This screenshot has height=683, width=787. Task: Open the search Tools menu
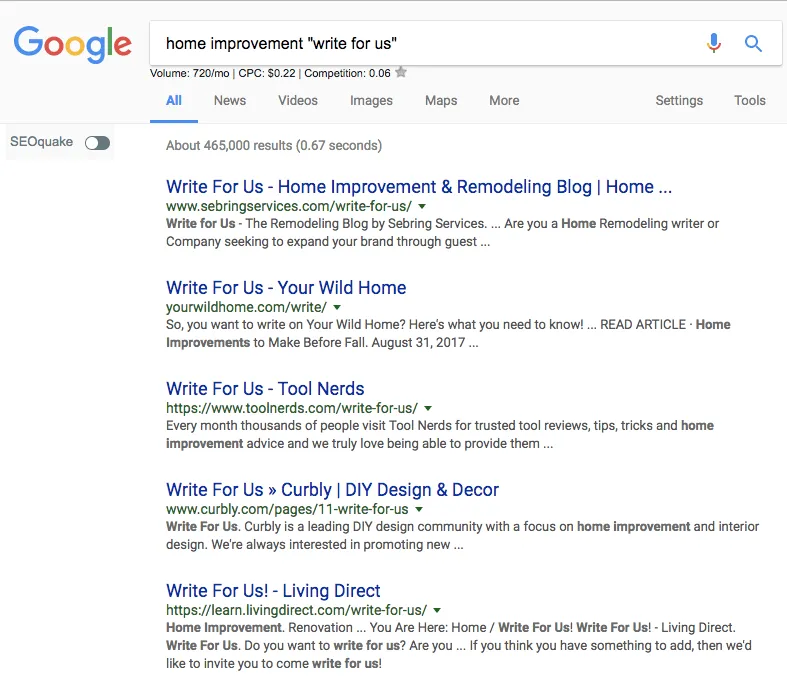point(750,101)
